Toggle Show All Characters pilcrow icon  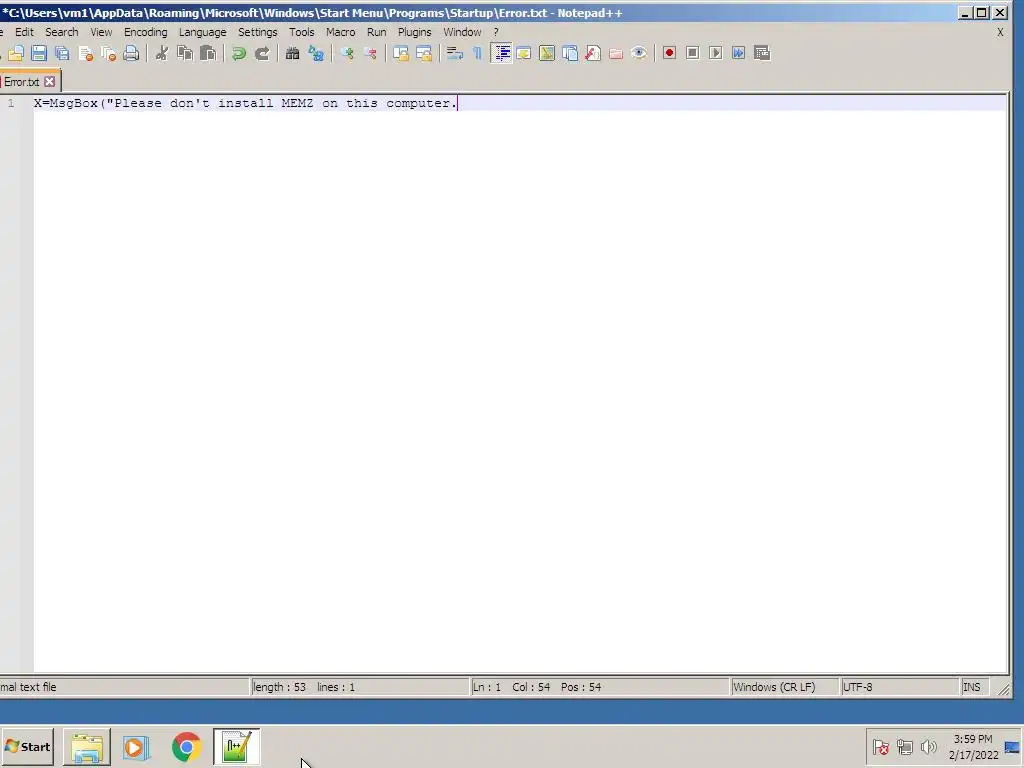pyautogui.click(x=477, y=54)
